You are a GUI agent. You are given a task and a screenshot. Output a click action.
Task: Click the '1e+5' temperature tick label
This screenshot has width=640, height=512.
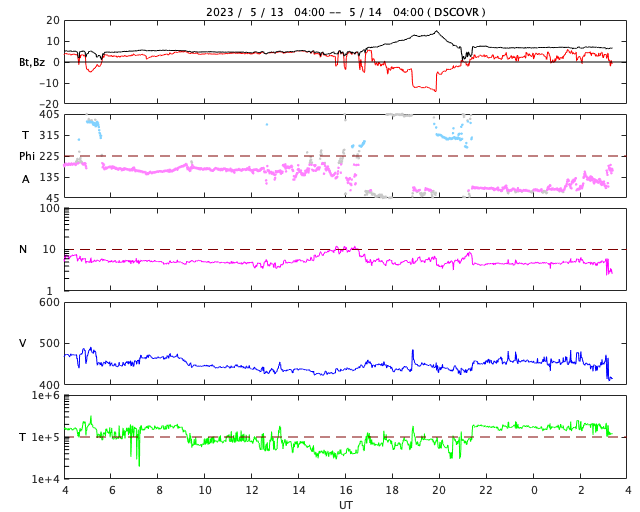pyautogui.click(x=46, y=437)
